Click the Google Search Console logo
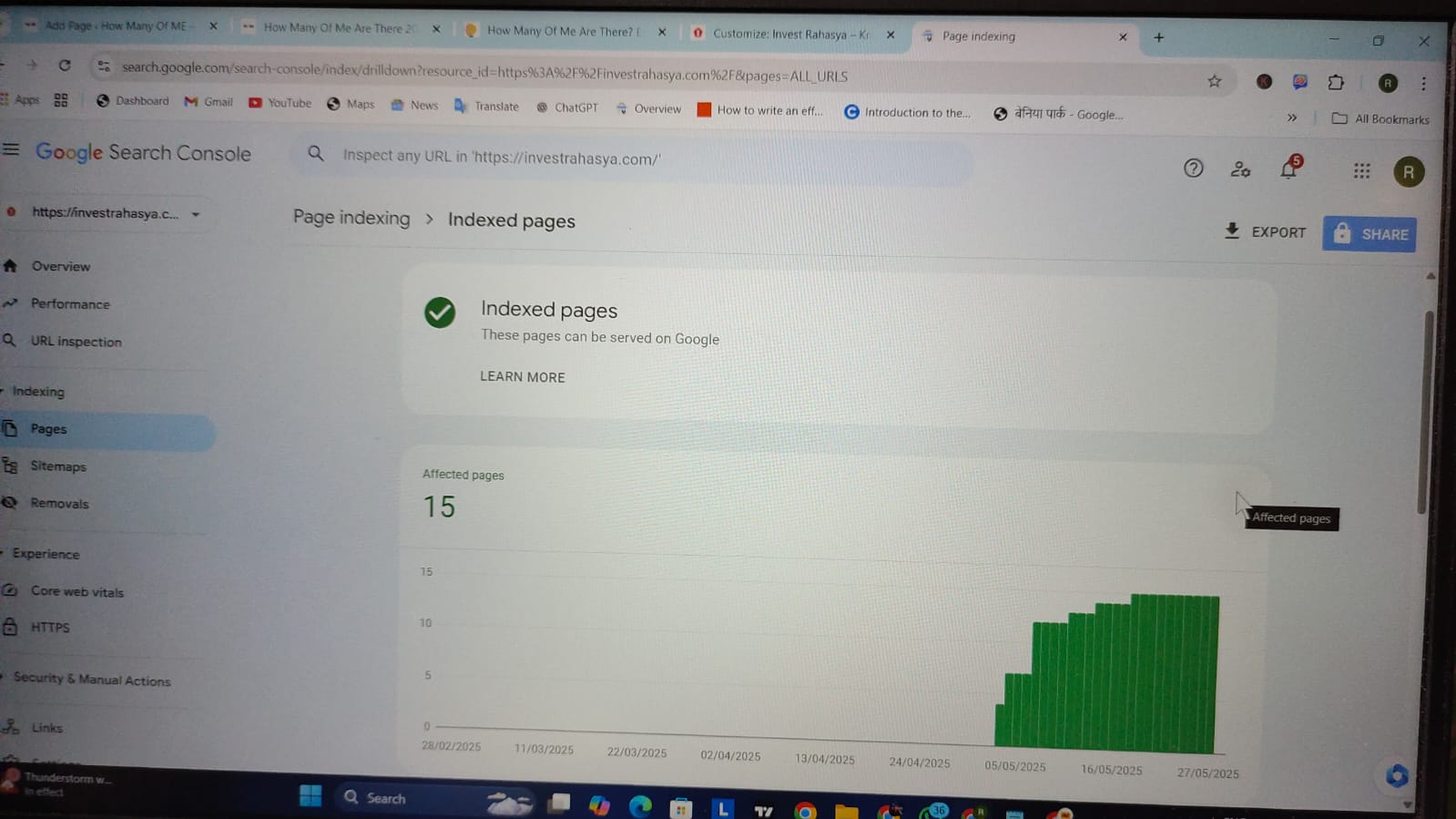Screen dimensions: 1456x819 click(x=143, y=153)
